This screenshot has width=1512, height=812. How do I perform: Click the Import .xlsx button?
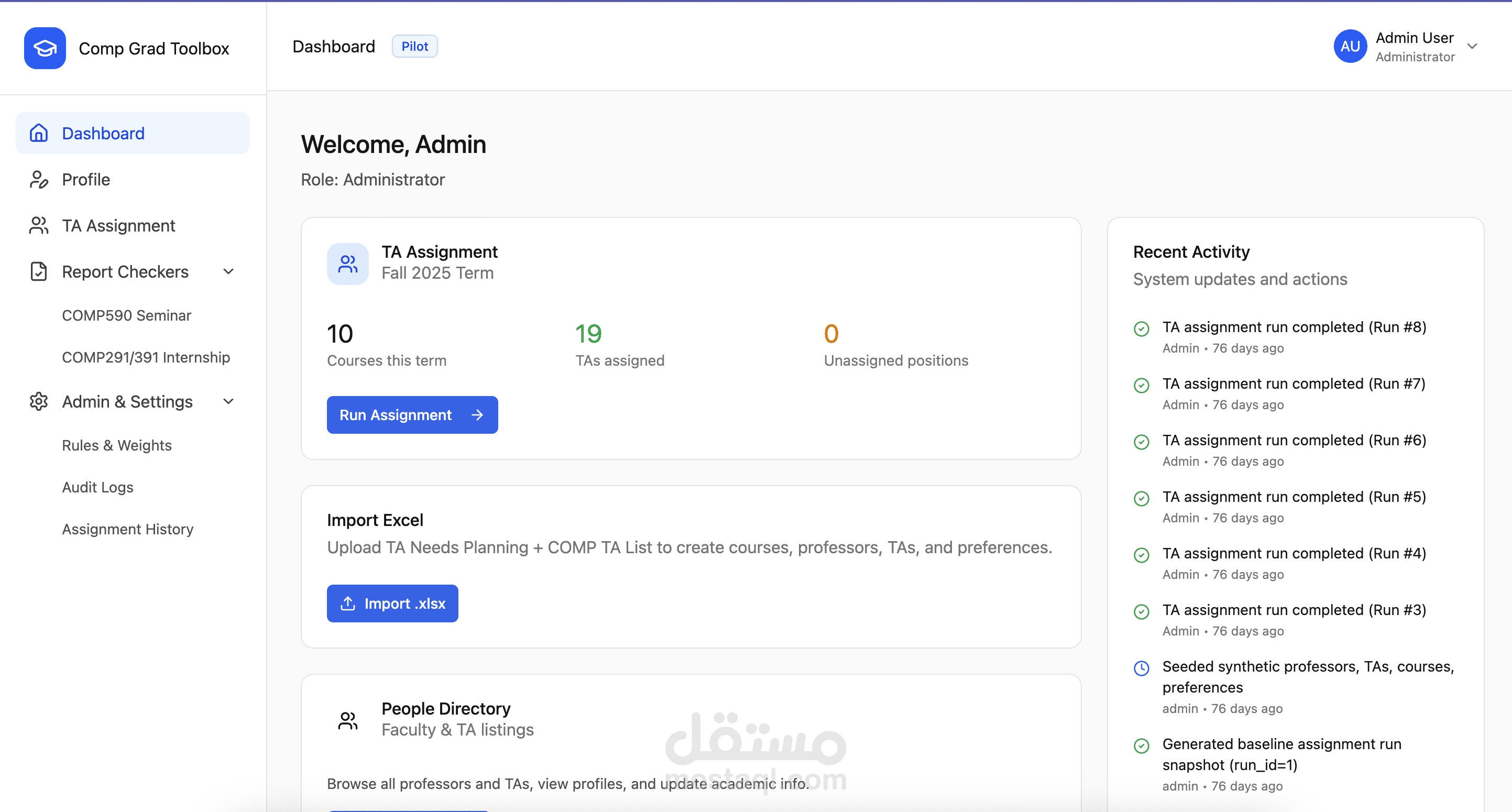(x=392, y=603)
